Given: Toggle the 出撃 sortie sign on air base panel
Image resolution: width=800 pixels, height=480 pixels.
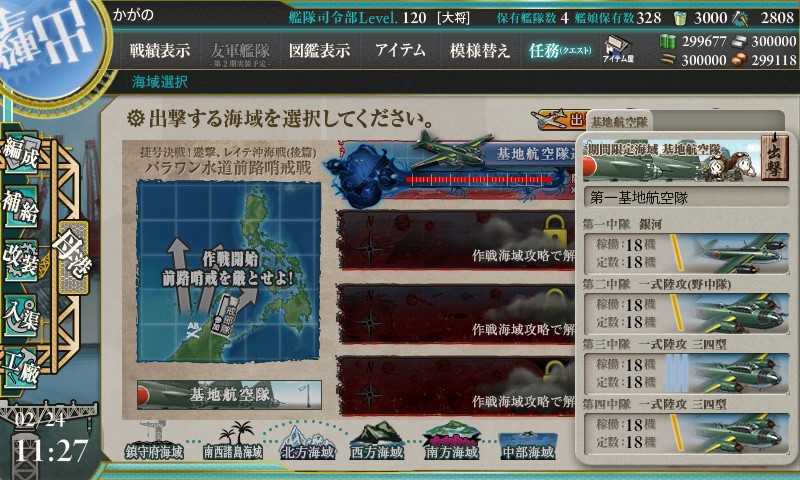Looking at the screenshot, I should point(774,158).
